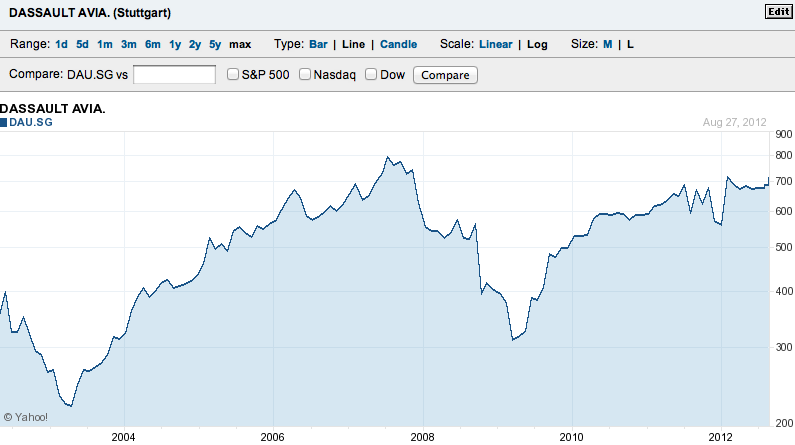This screenshot has height=445, width=795.
Task: Click the DASSAULT AVIA. (Stuttgart) title
Action: [90, 13]
